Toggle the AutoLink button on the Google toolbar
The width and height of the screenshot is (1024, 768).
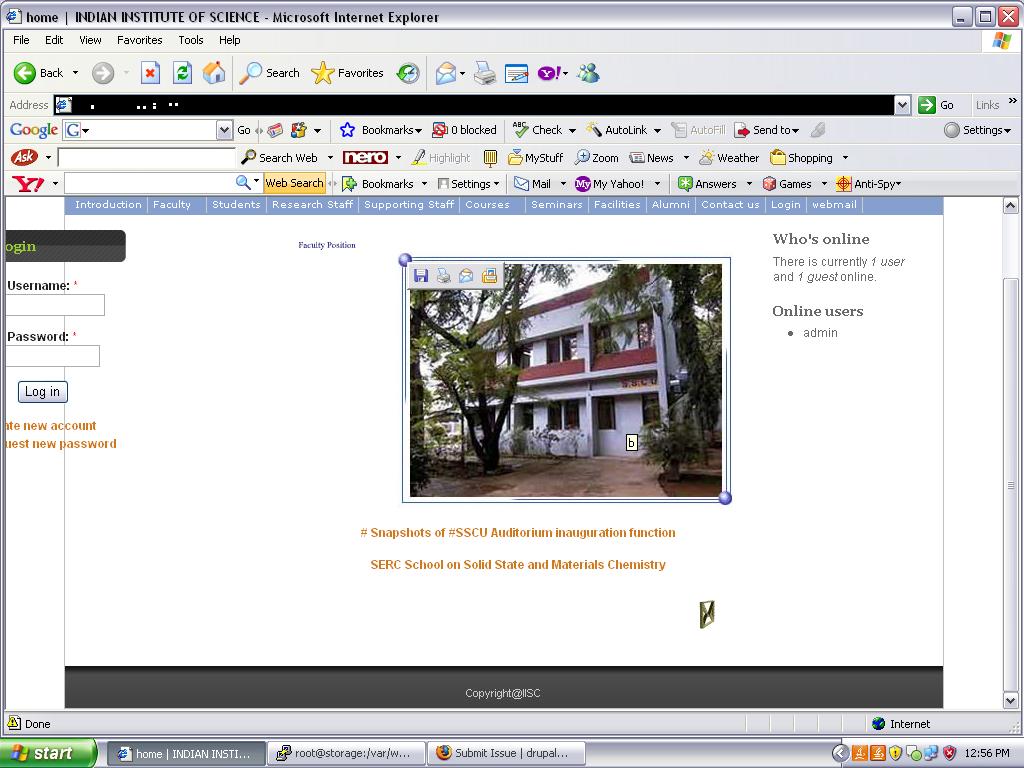616,130
